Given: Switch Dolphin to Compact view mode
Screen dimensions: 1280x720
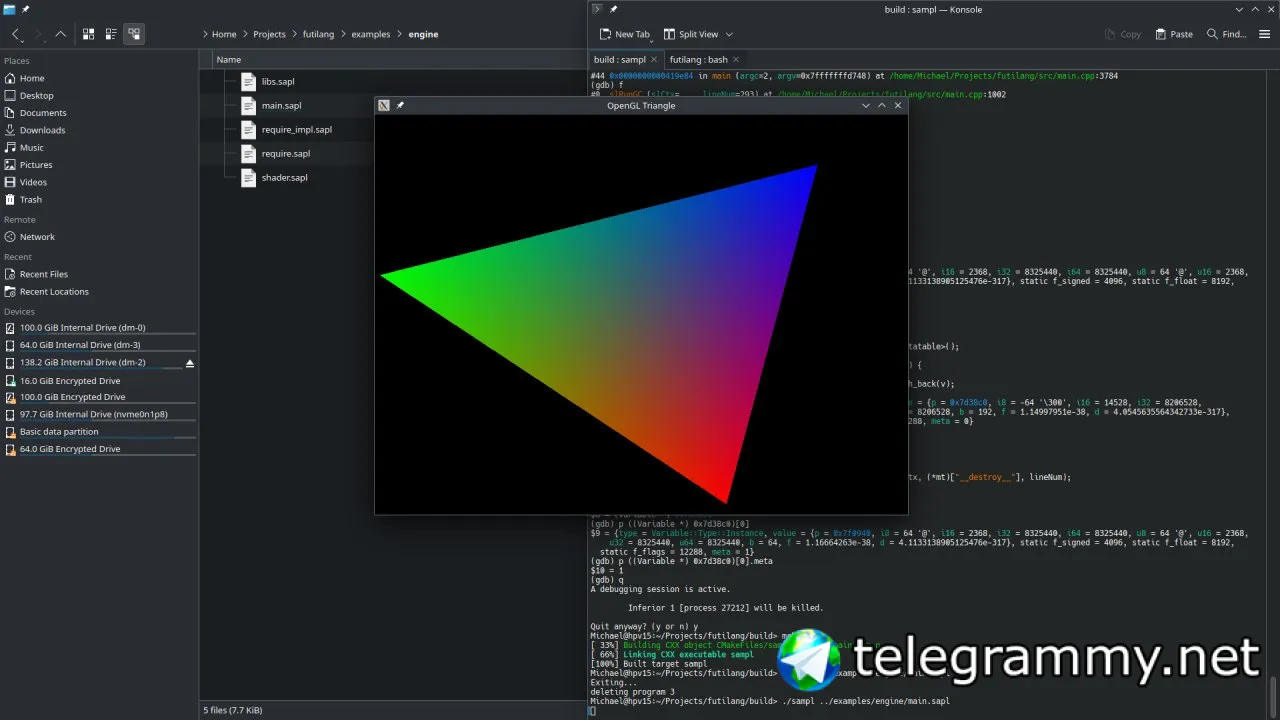Looking at the screenshot, I should click(110, 34).
